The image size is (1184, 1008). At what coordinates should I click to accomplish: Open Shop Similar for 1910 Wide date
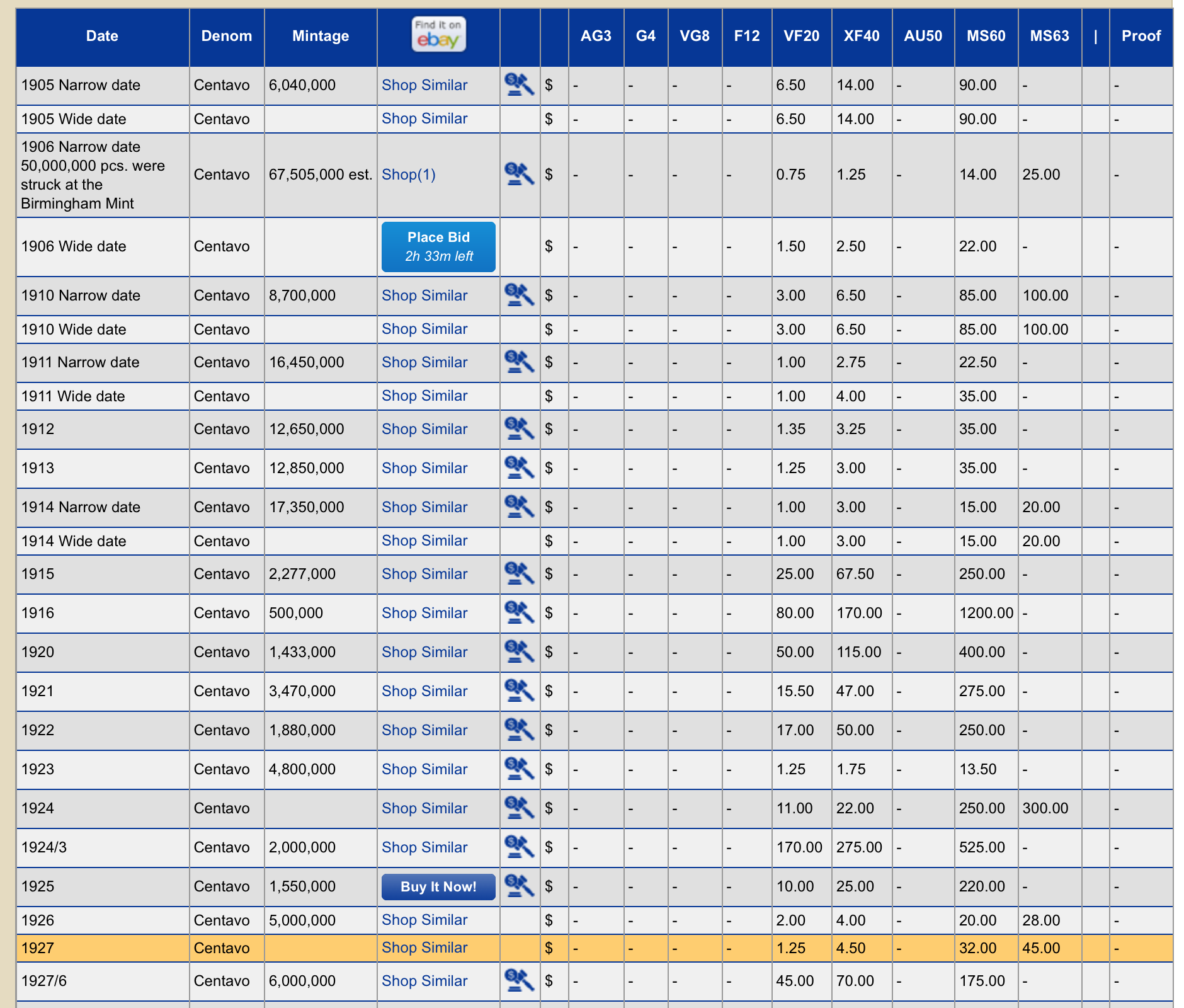pos(424,329)
